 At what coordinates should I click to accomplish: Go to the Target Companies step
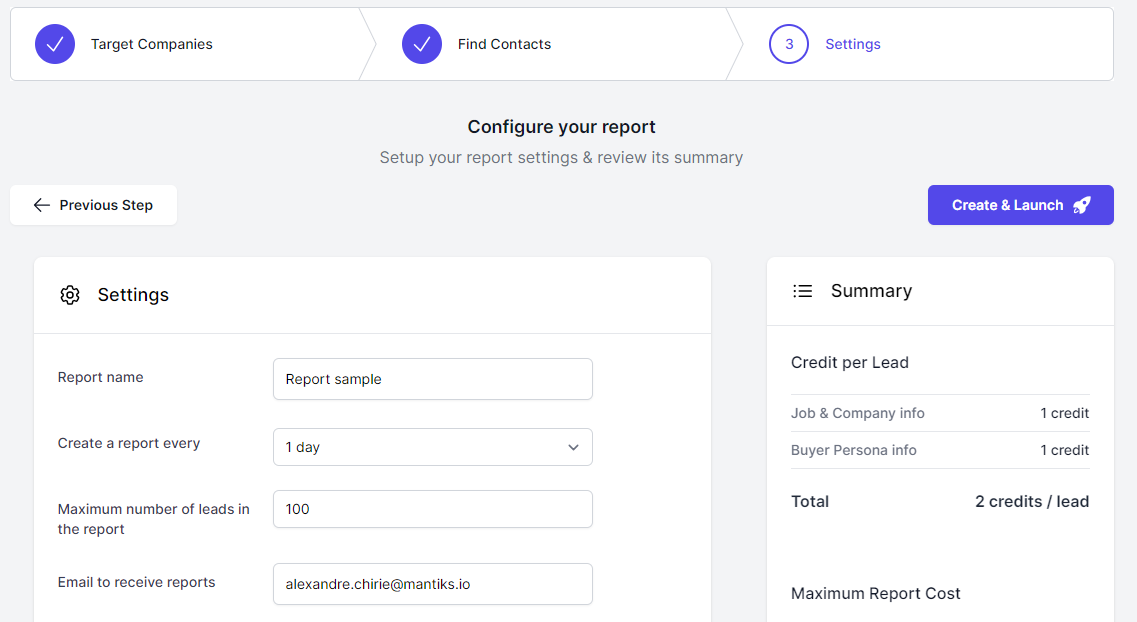coord(151,44)
